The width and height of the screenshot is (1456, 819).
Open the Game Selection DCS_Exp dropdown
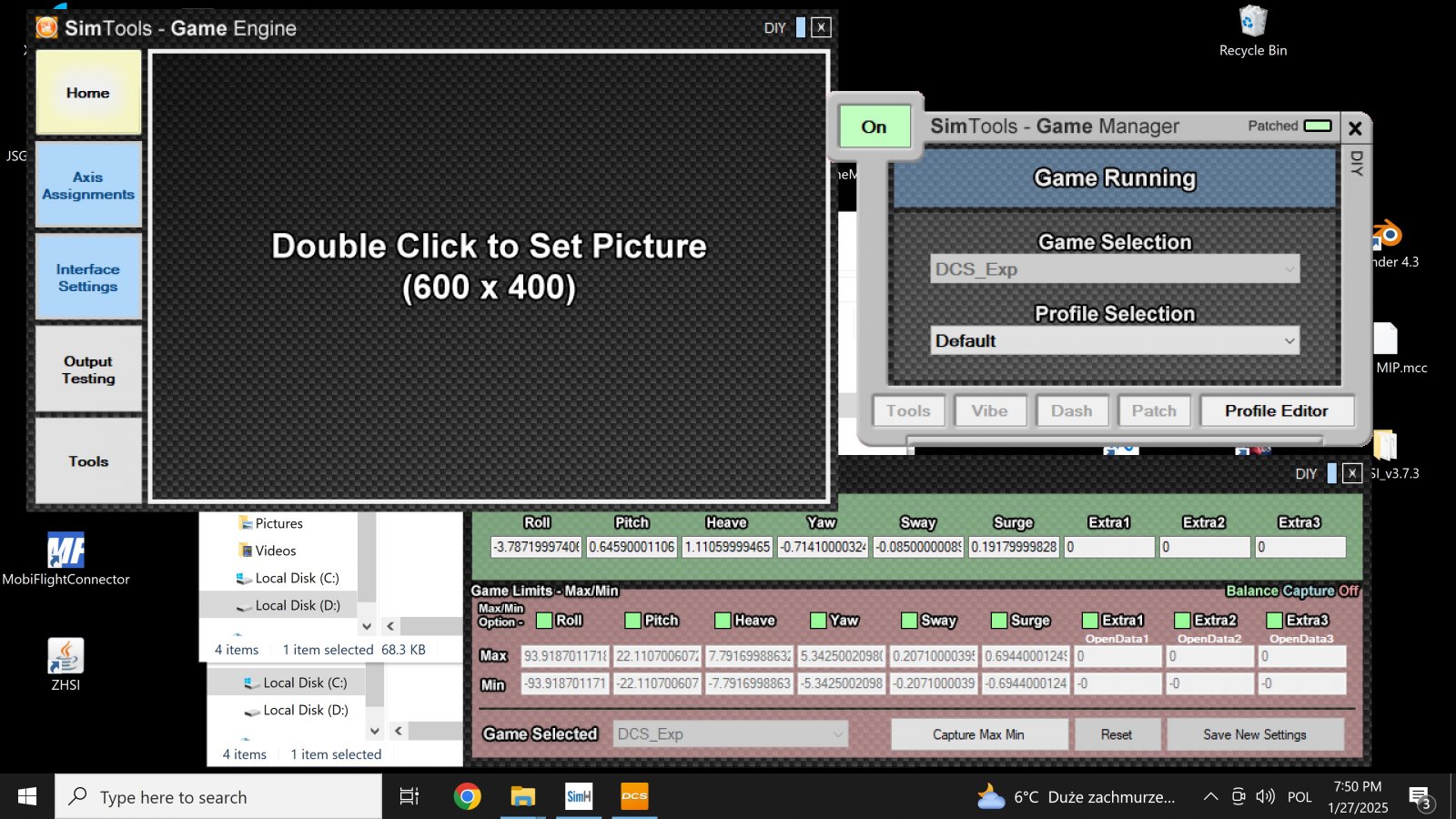click(1115, 269)
